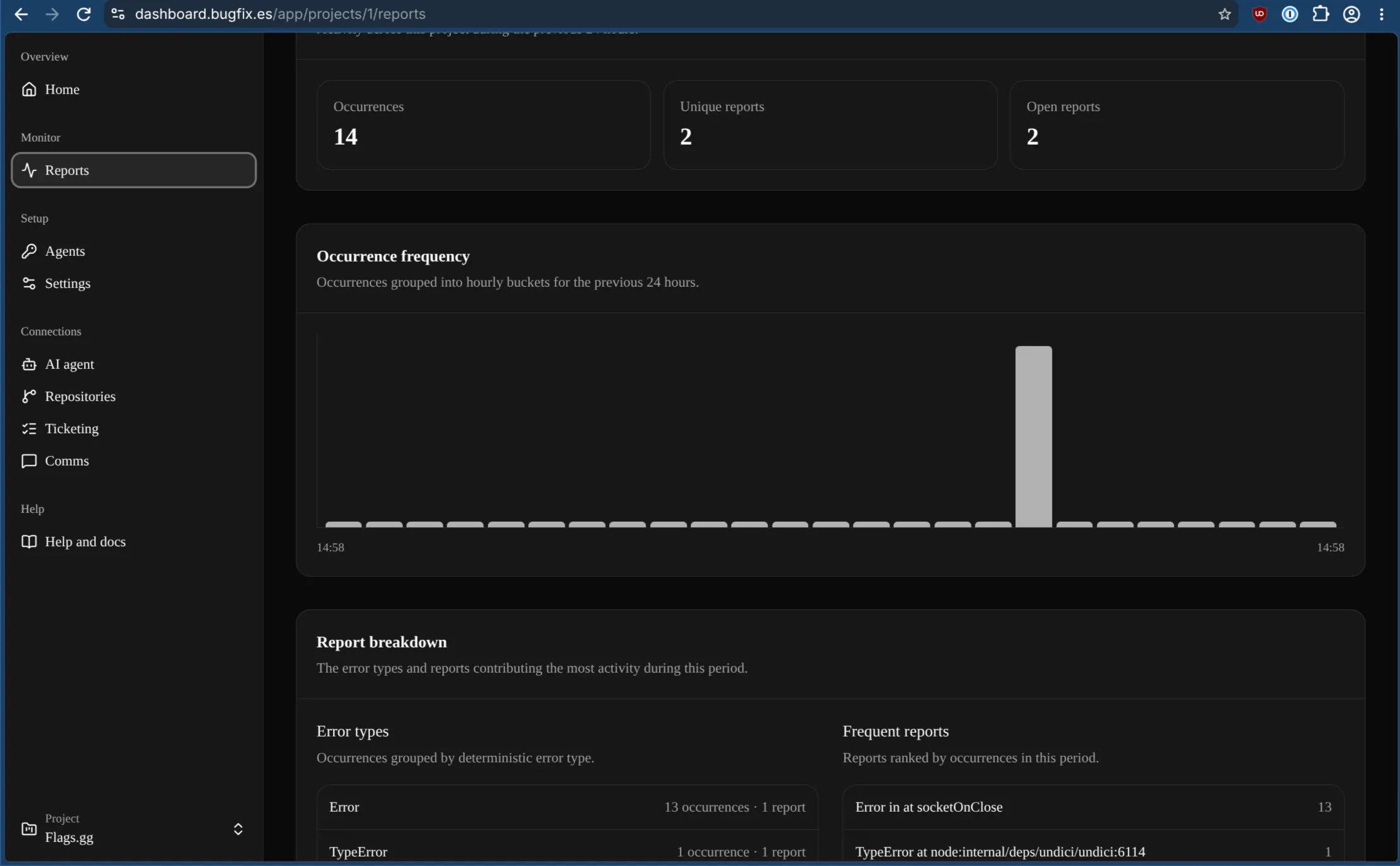1400x866 pixels.
Task: Click the 'Help' section label
Action: (x=32, y=508)
